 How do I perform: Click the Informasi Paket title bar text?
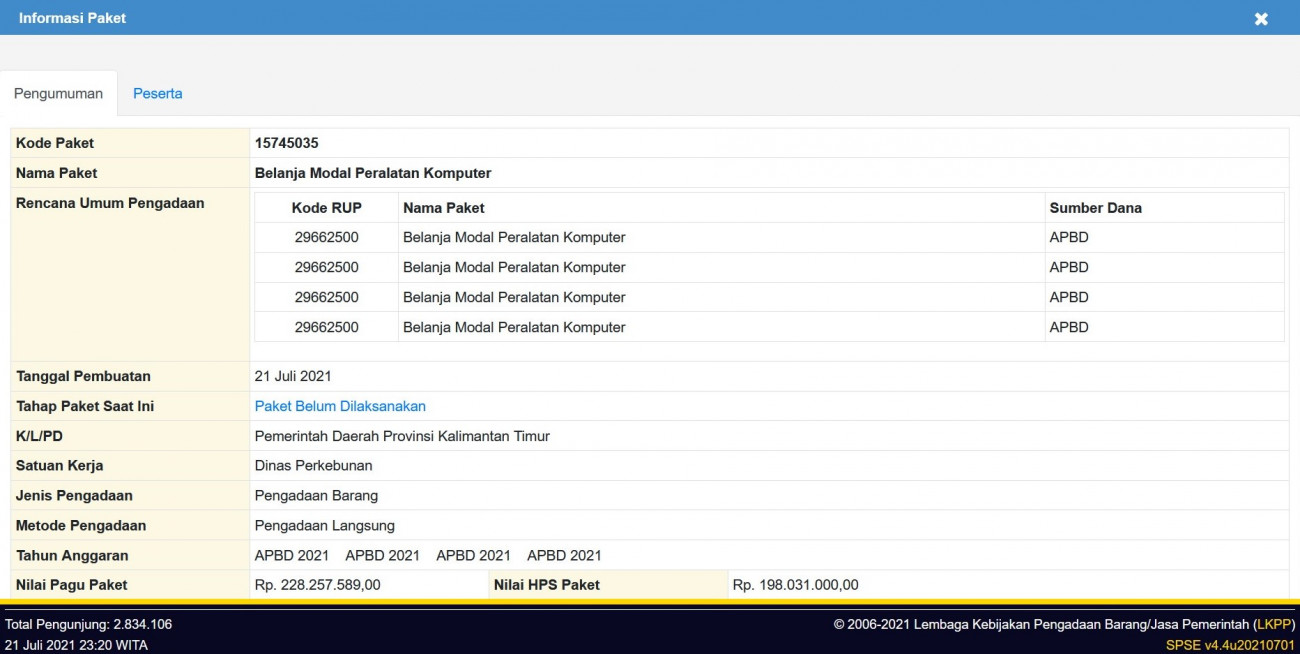tap(72, 18)
